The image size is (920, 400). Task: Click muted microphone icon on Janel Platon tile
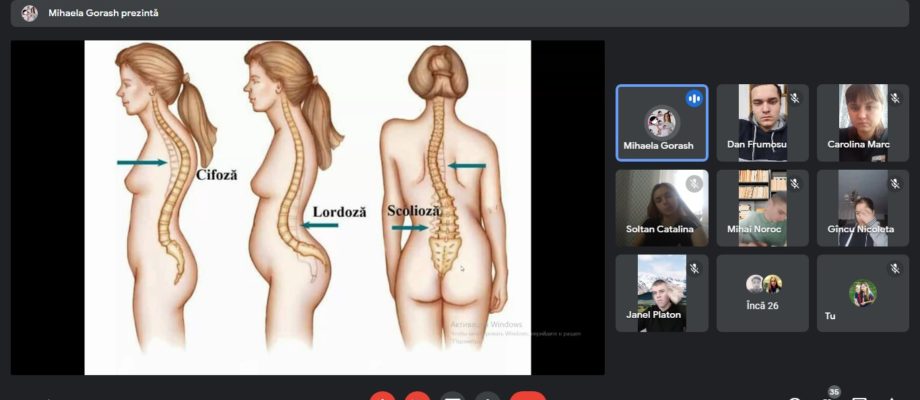click(694, 269)
